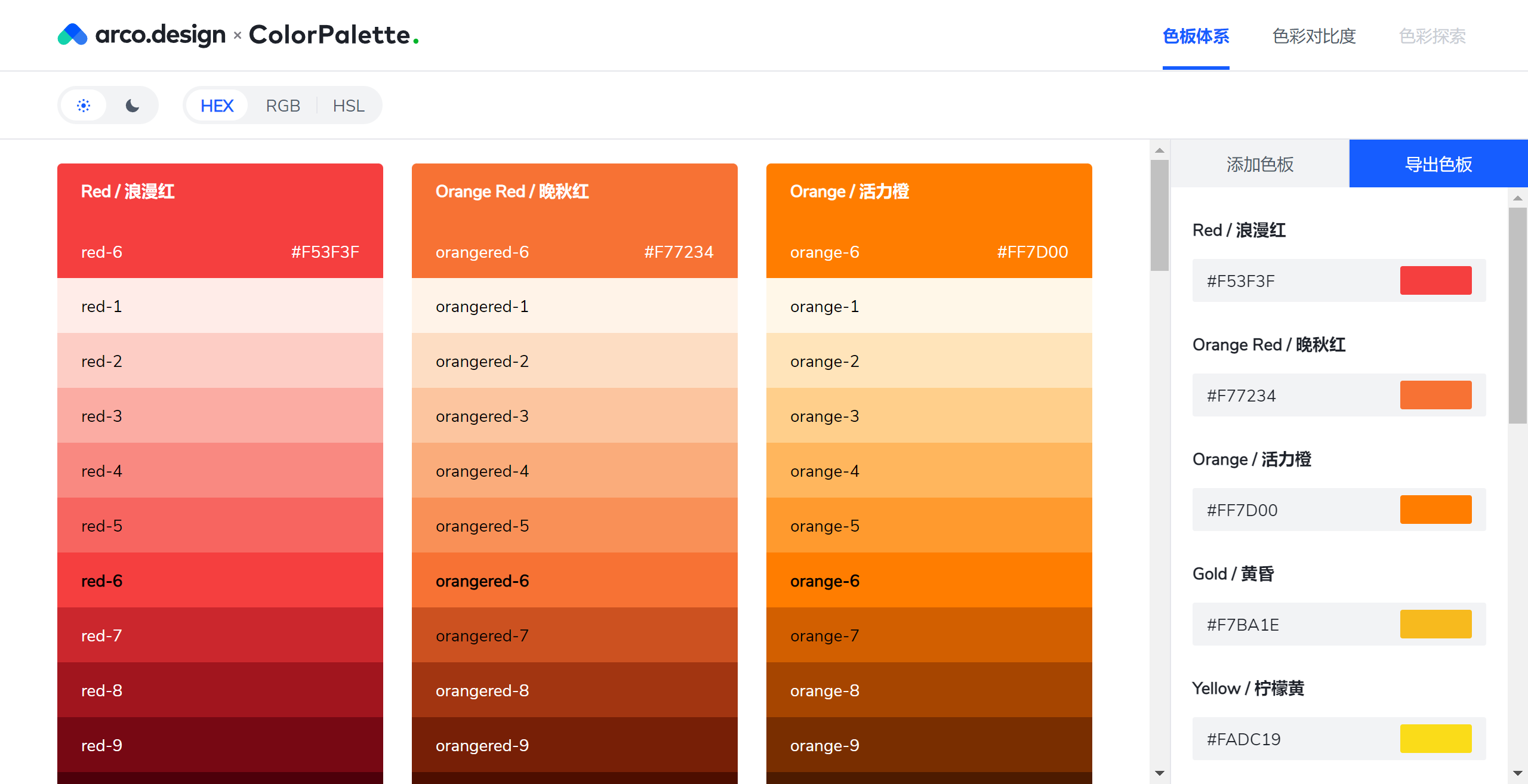
Task: Click the Yellow / 柠檬黄 sidebar label
Action: [x=1248, y=688]
